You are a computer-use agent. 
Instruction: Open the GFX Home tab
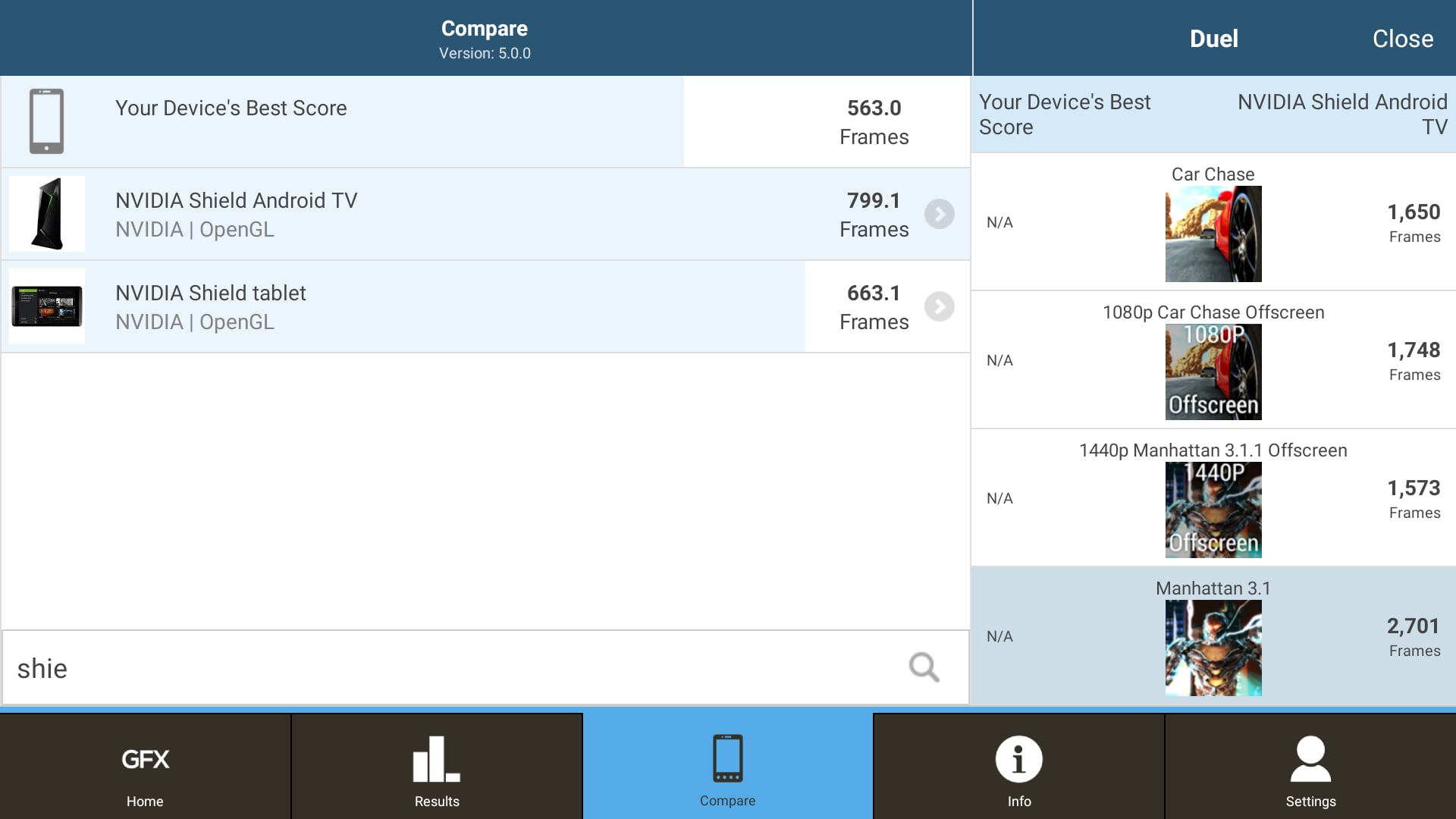click(145, 766)
